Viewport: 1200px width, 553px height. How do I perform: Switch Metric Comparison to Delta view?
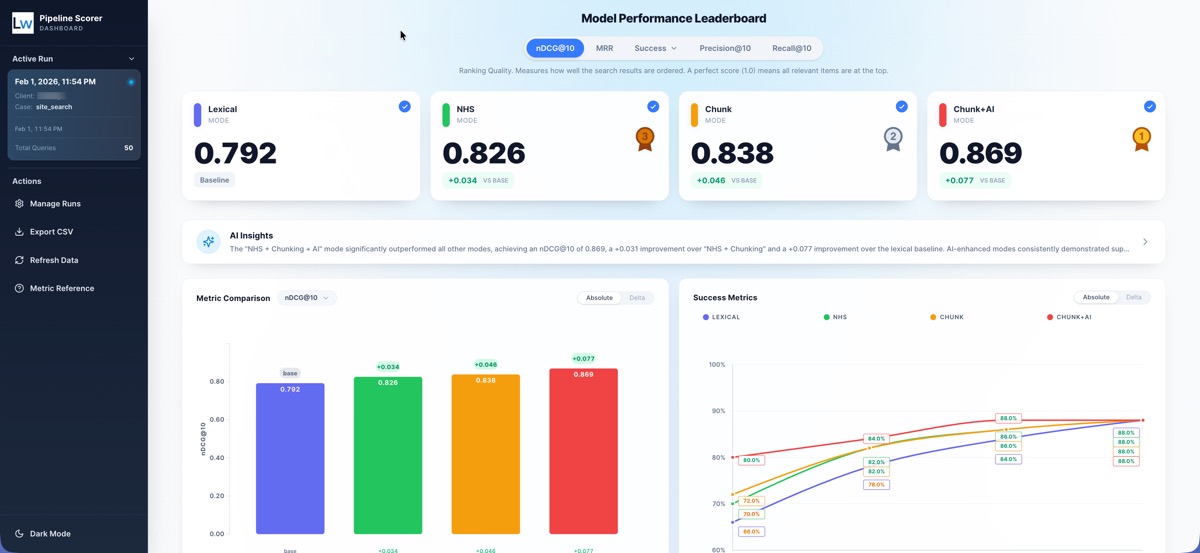pos(637,298)
